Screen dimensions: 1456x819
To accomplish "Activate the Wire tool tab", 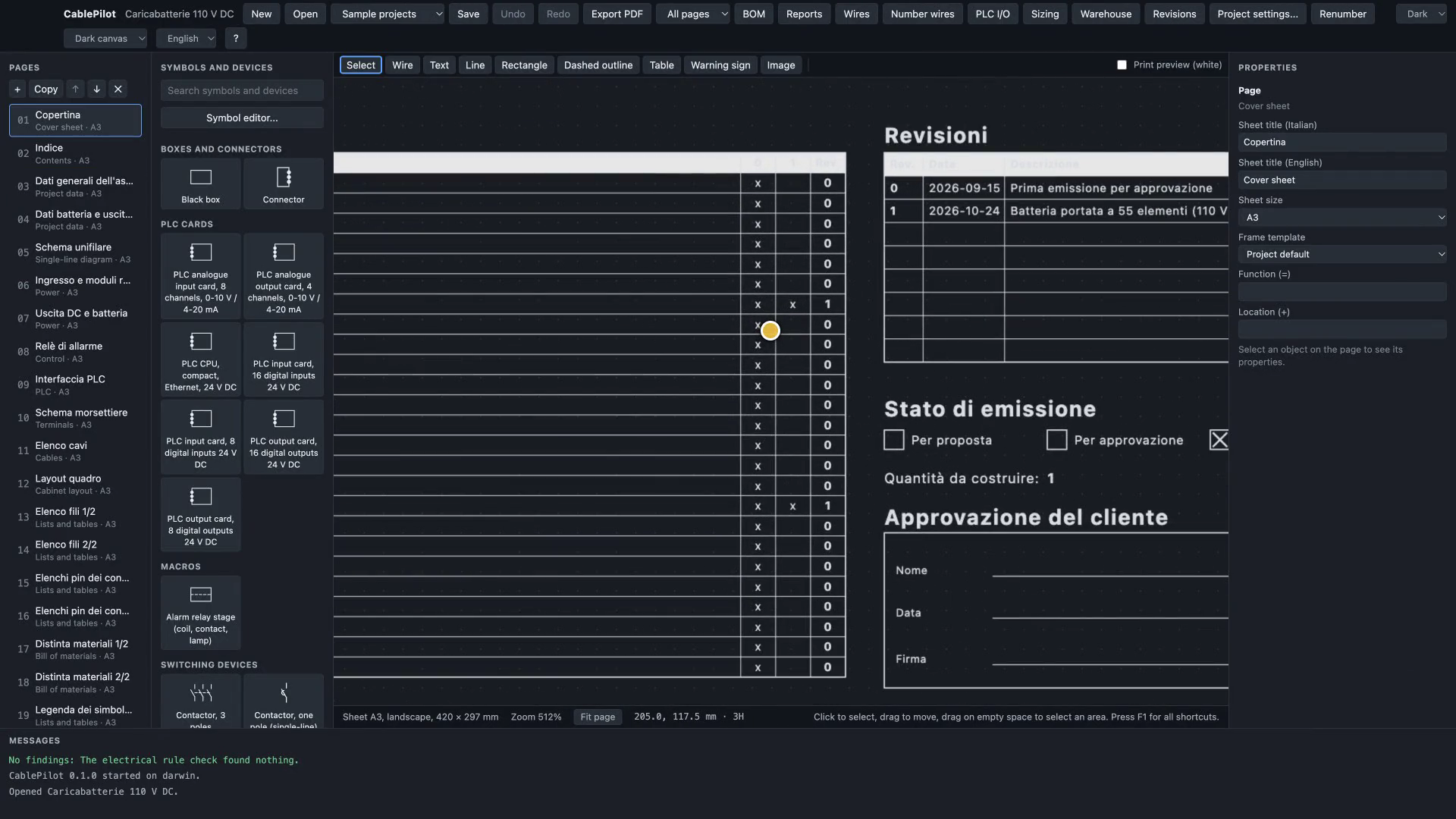I will coord(403,65).
